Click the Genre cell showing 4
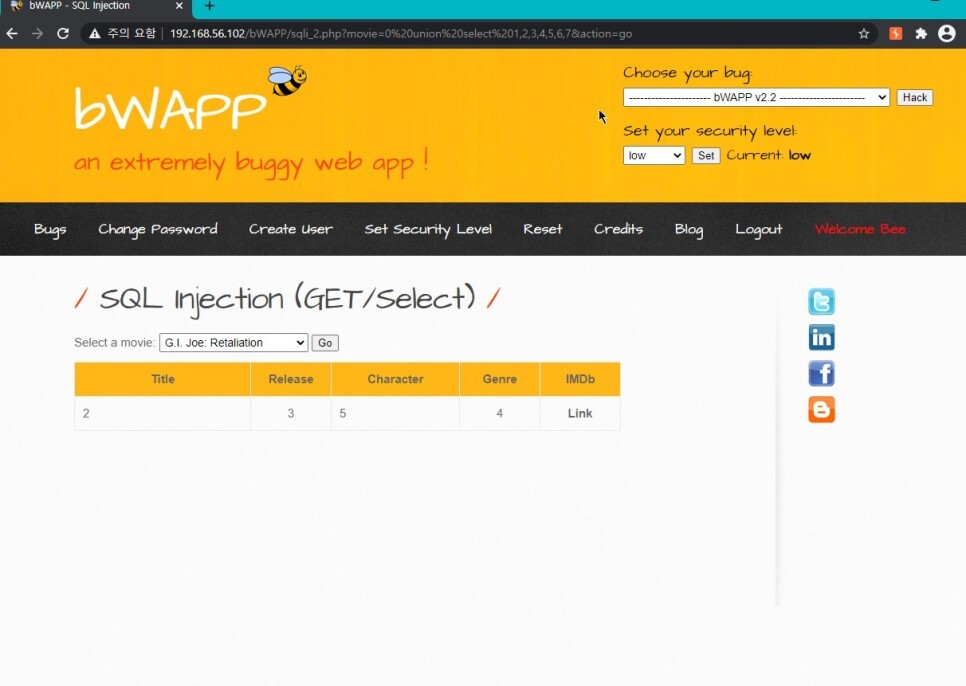Viewport: 966px width, 686px height. pos(500,413)
